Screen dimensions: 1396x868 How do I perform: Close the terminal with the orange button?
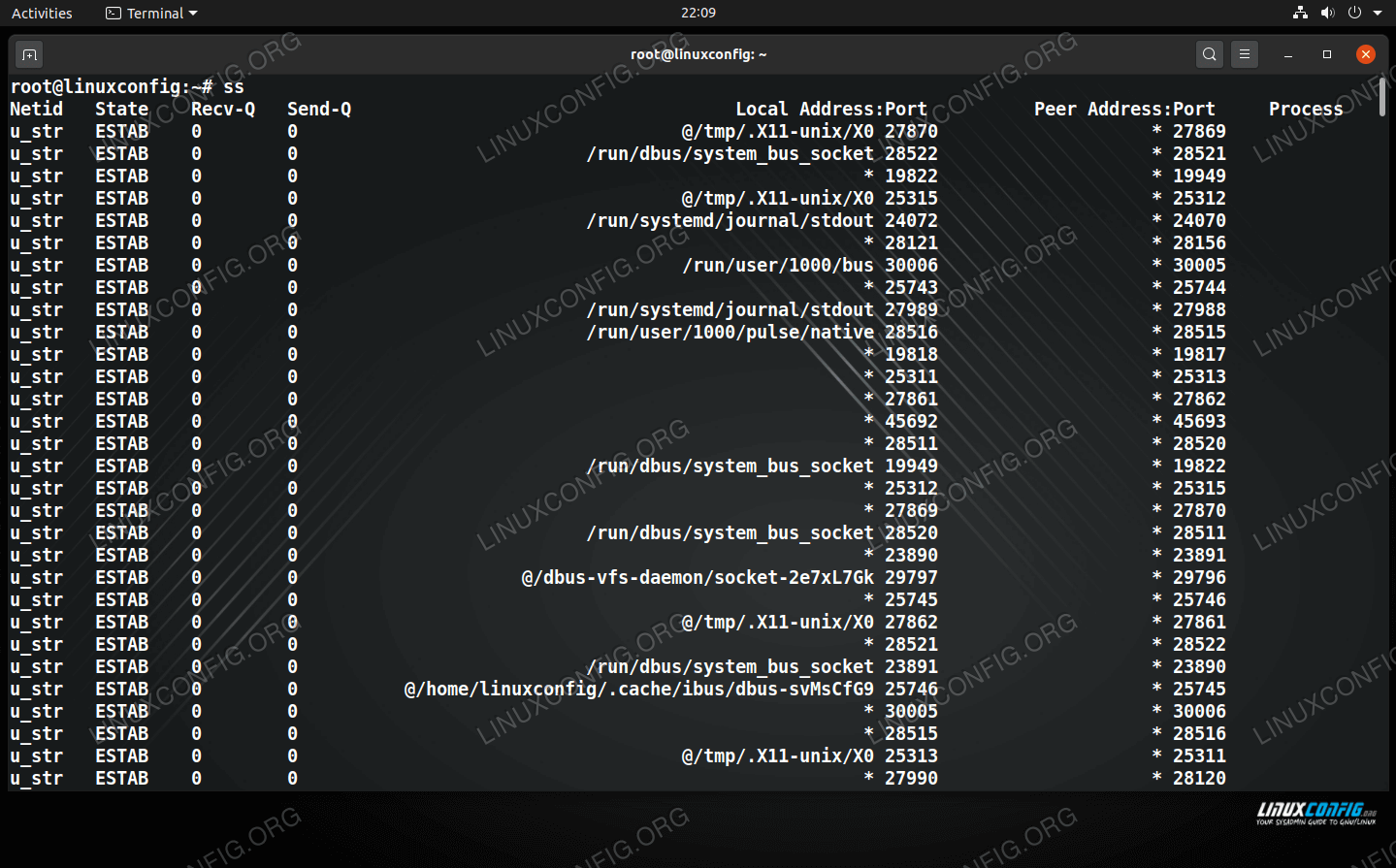(1365, 54)
